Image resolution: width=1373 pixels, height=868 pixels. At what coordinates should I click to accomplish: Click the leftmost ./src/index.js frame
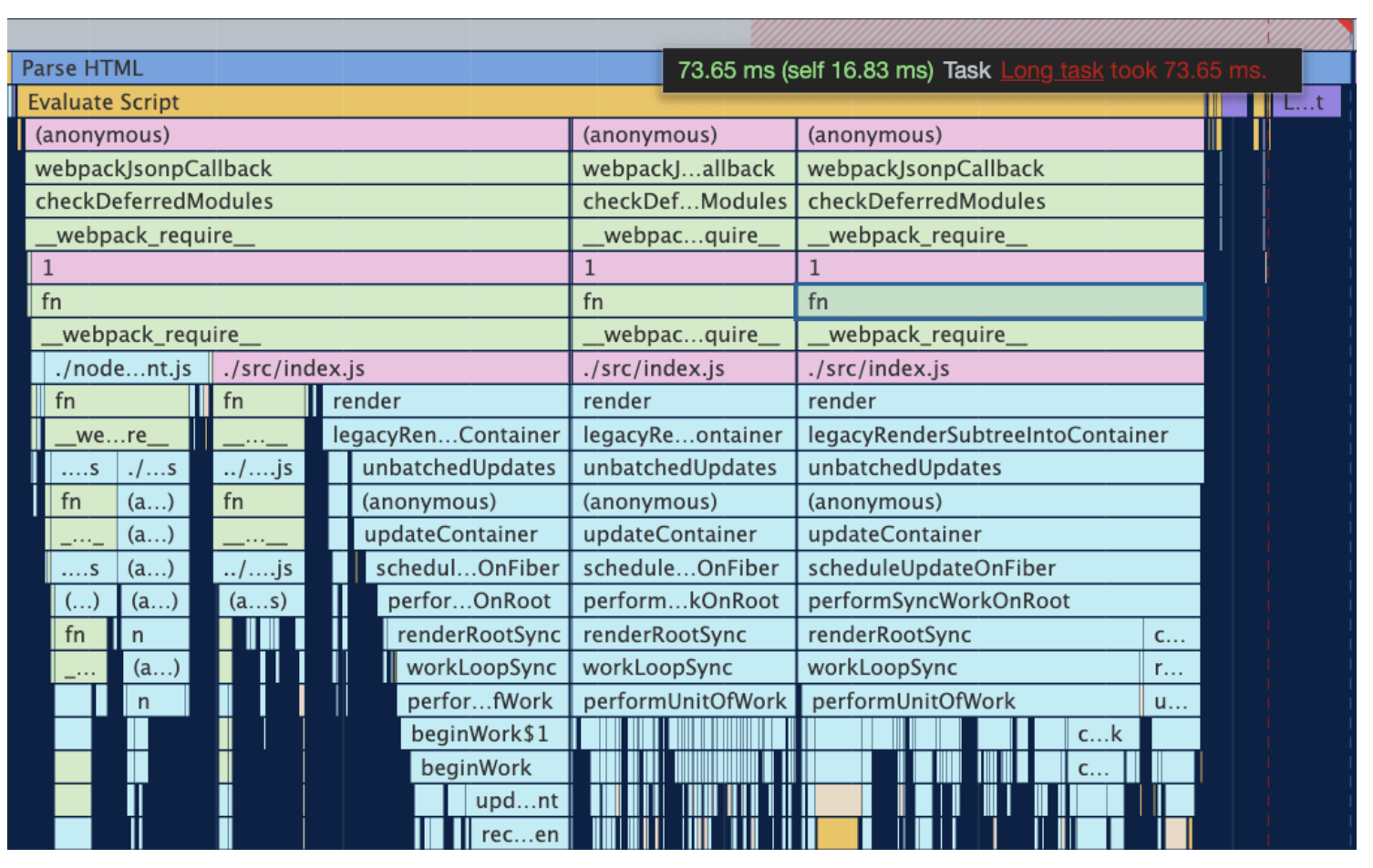click(390, 368)
